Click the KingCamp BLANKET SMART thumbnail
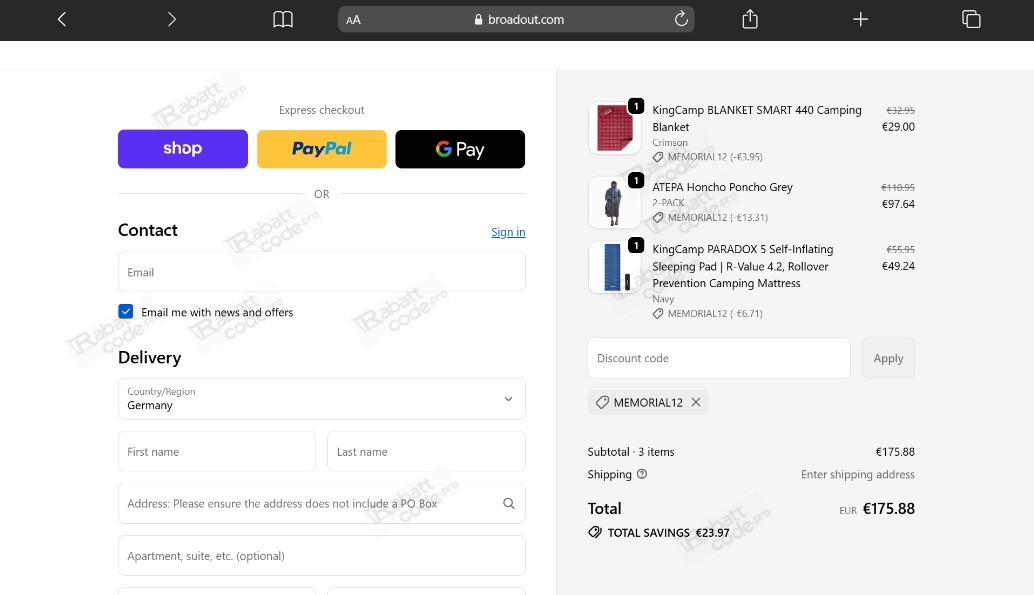 point(614,128)
